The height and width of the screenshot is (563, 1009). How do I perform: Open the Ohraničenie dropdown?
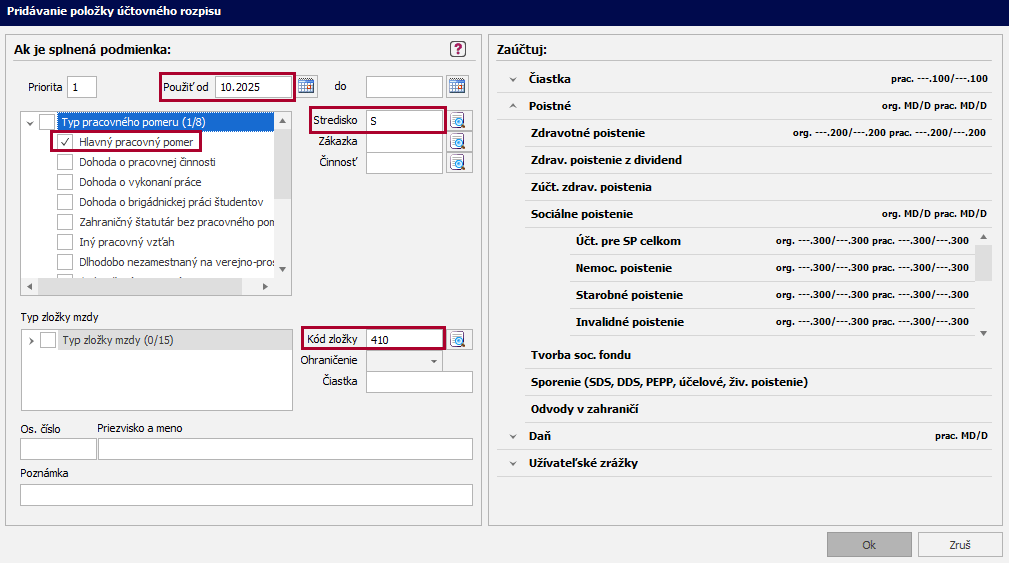[434, 361]
